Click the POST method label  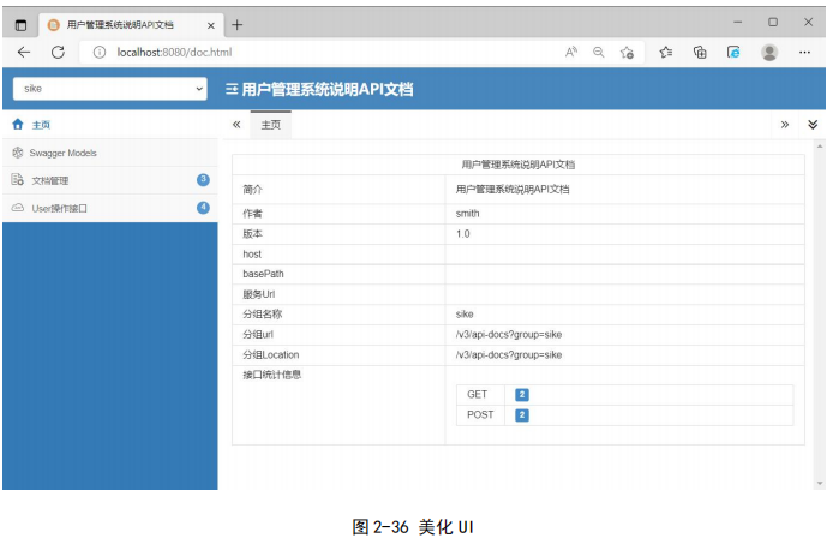pyautogui.click(x=480, y=415)
